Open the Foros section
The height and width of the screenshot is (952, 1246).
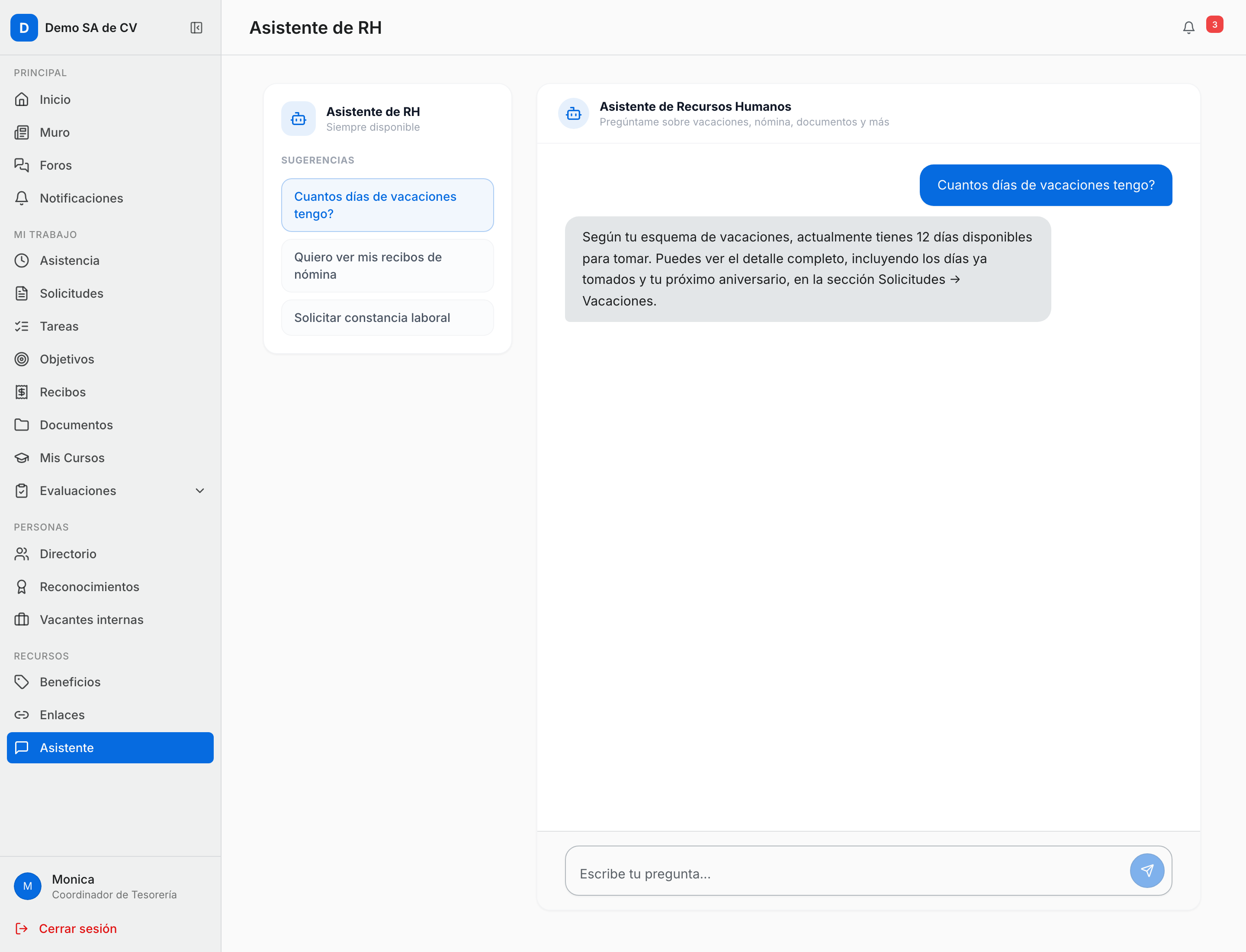110,165
